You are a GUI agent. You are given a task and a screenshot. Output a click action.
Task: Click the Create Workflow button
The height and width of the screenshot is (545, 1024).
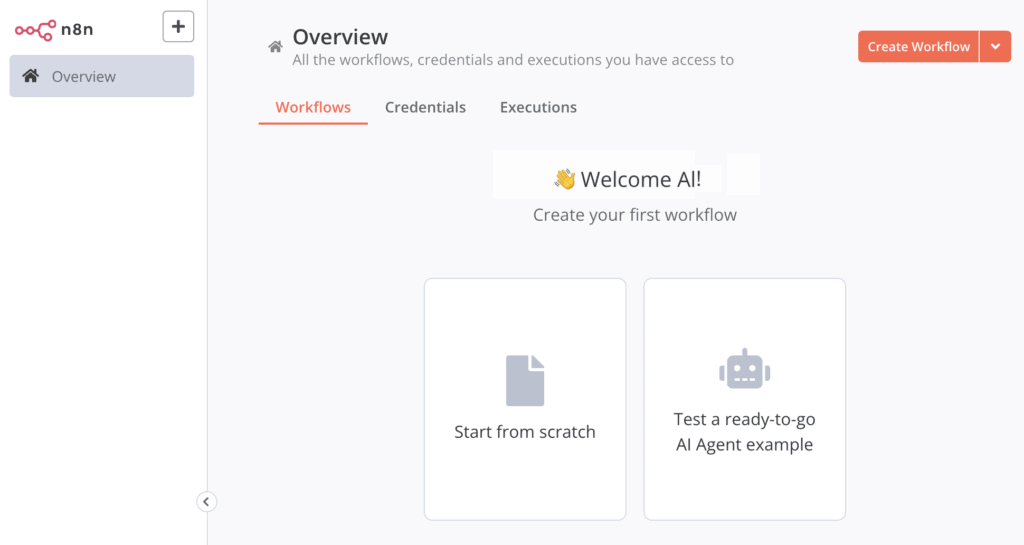(918, 47)
